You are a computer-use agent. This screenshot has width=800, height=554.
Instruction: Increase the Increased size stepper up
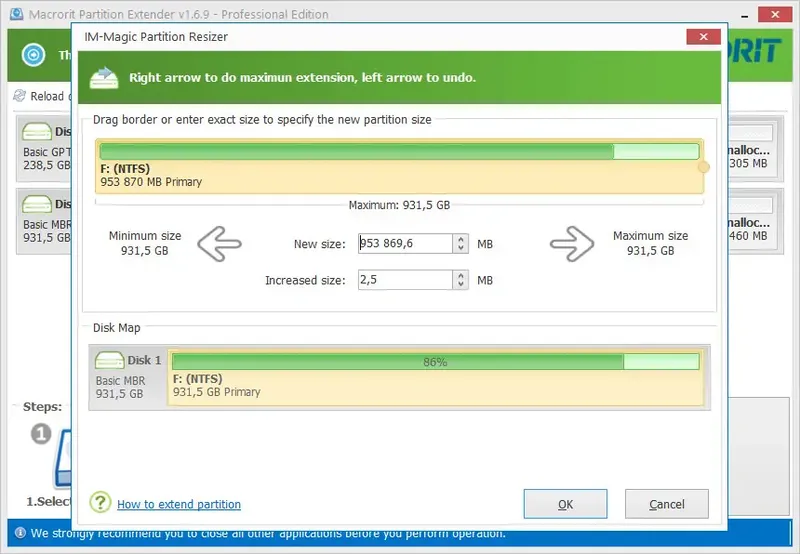pos(461,275)
